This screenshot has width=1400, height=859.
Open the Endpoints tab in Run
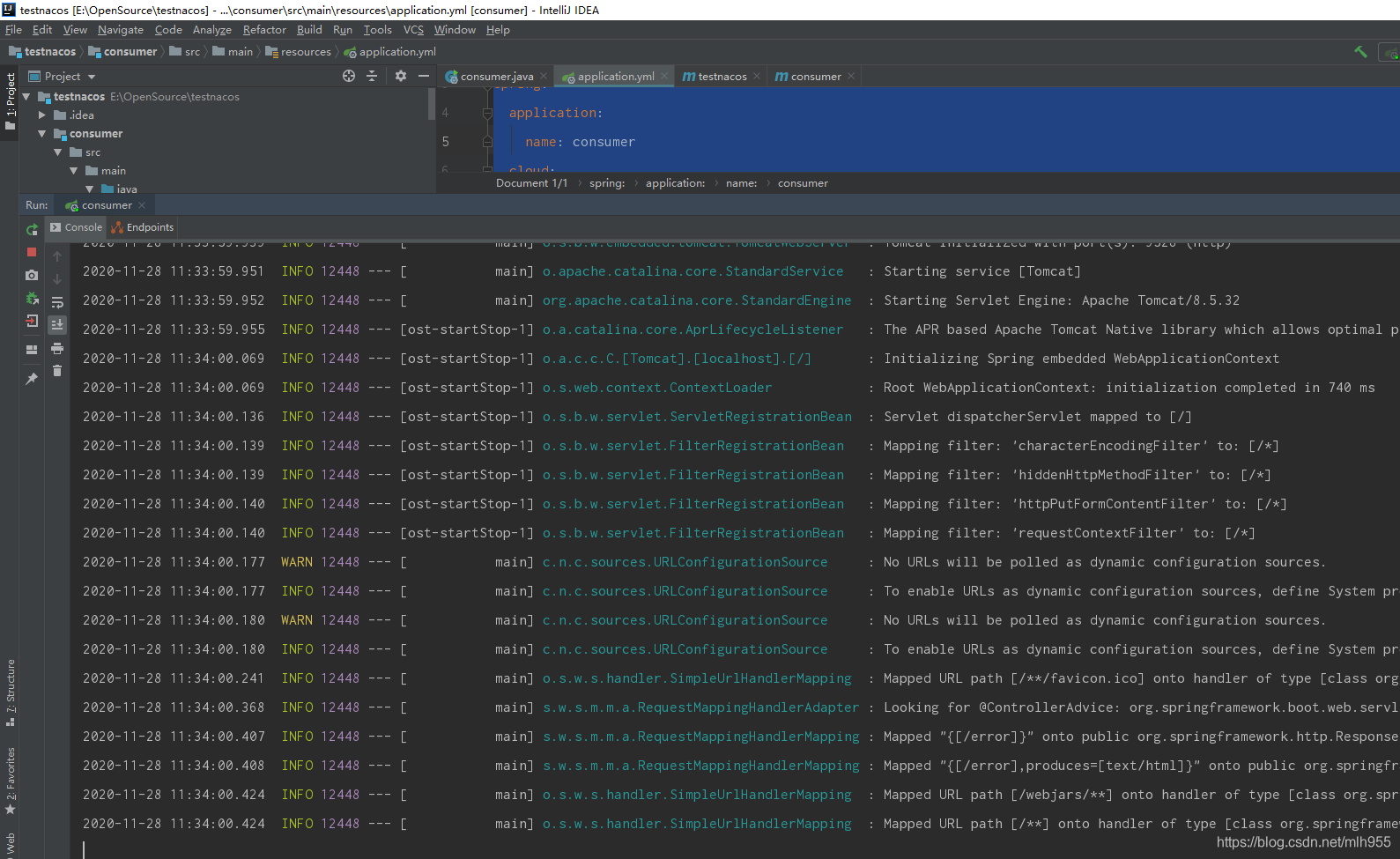(143, 227)
